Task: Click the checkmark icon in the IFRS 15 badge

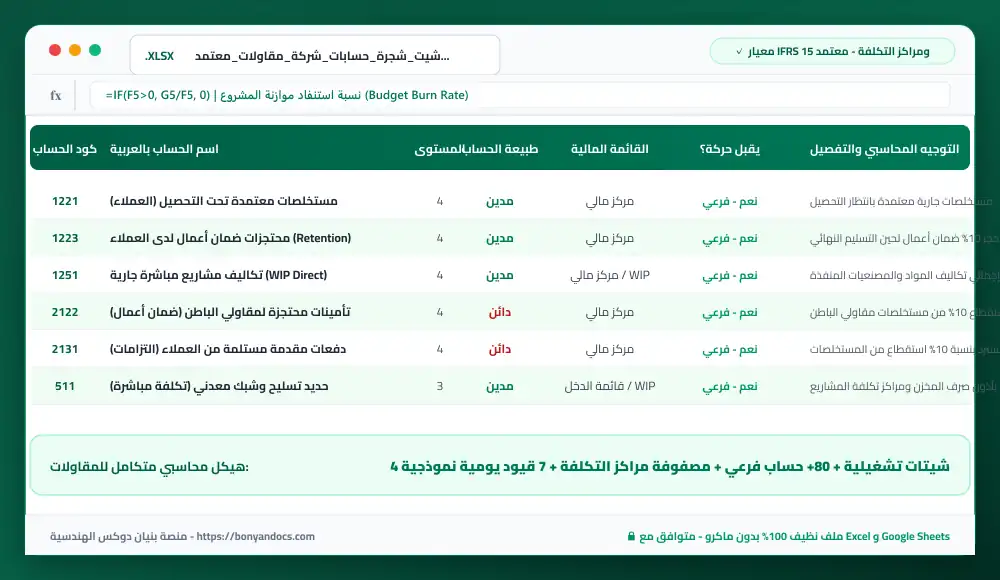Action: 739,52
